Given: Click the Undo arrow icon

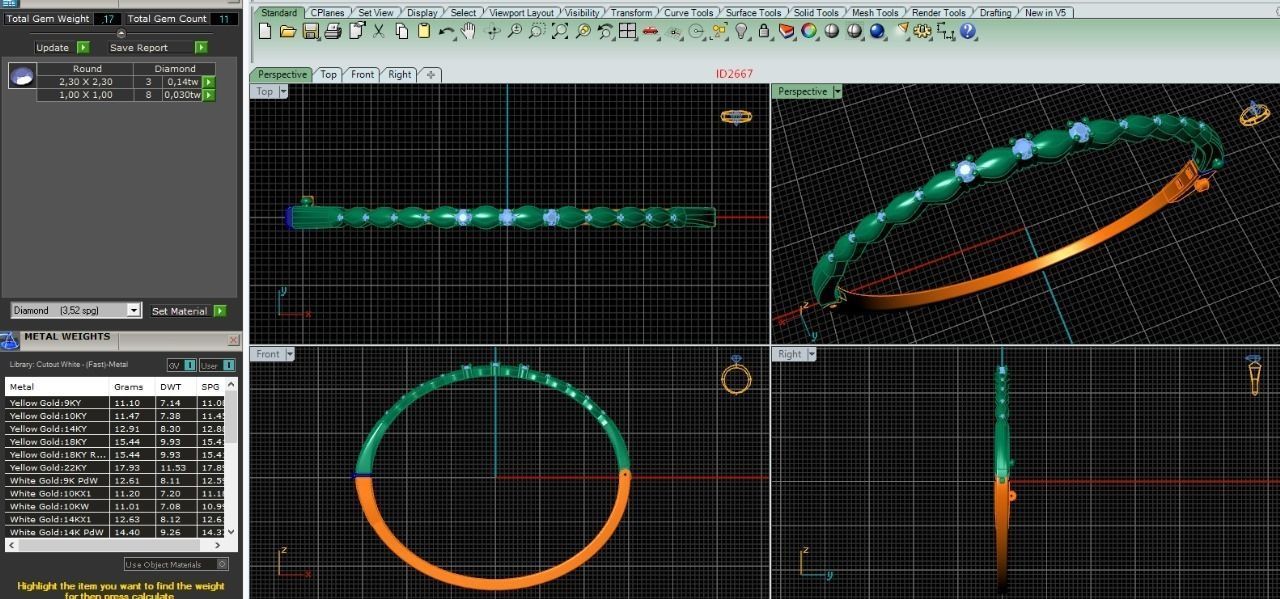Looking at the screenshot, I should (446, 31).
